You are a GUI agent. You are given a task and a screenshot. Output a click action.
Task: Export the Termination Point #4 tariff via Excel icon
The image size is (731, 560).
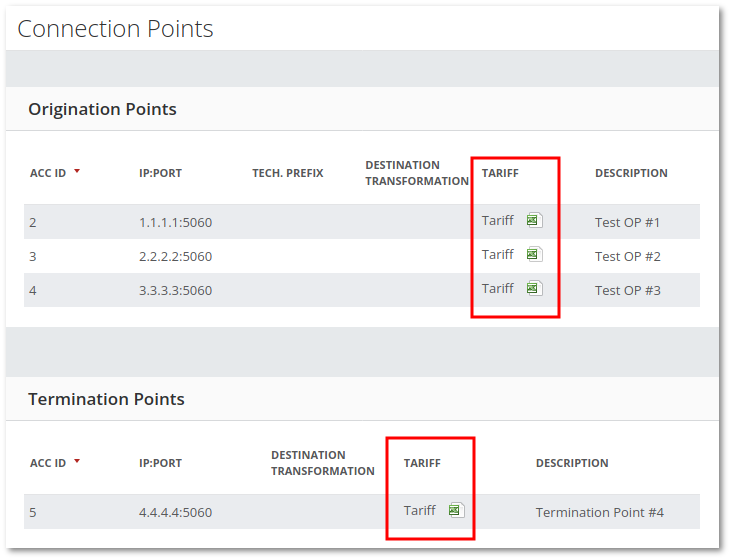pyautogui.click(x=456, y=511)
